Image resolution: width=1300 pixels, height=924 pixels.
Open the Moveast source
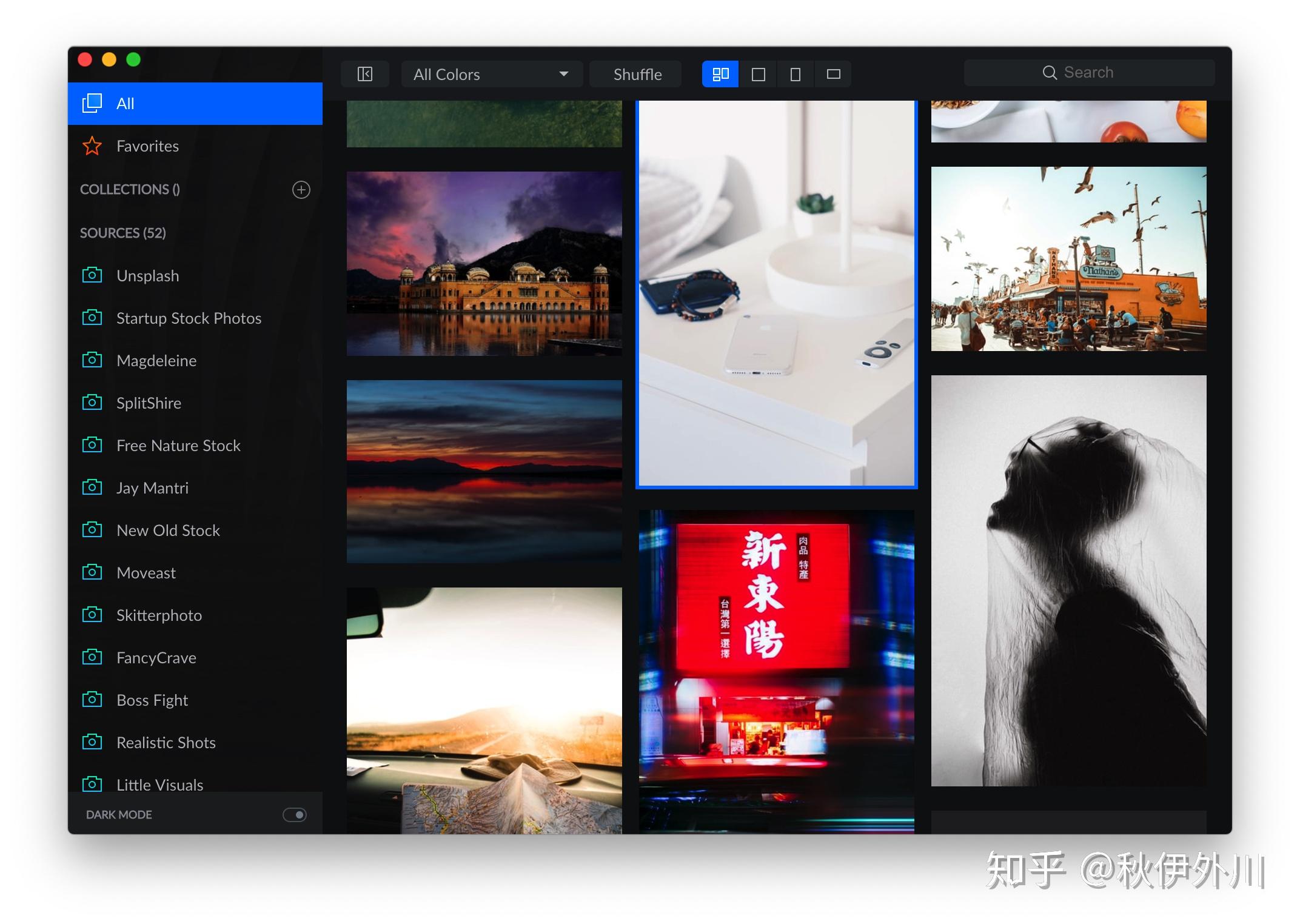195,573
